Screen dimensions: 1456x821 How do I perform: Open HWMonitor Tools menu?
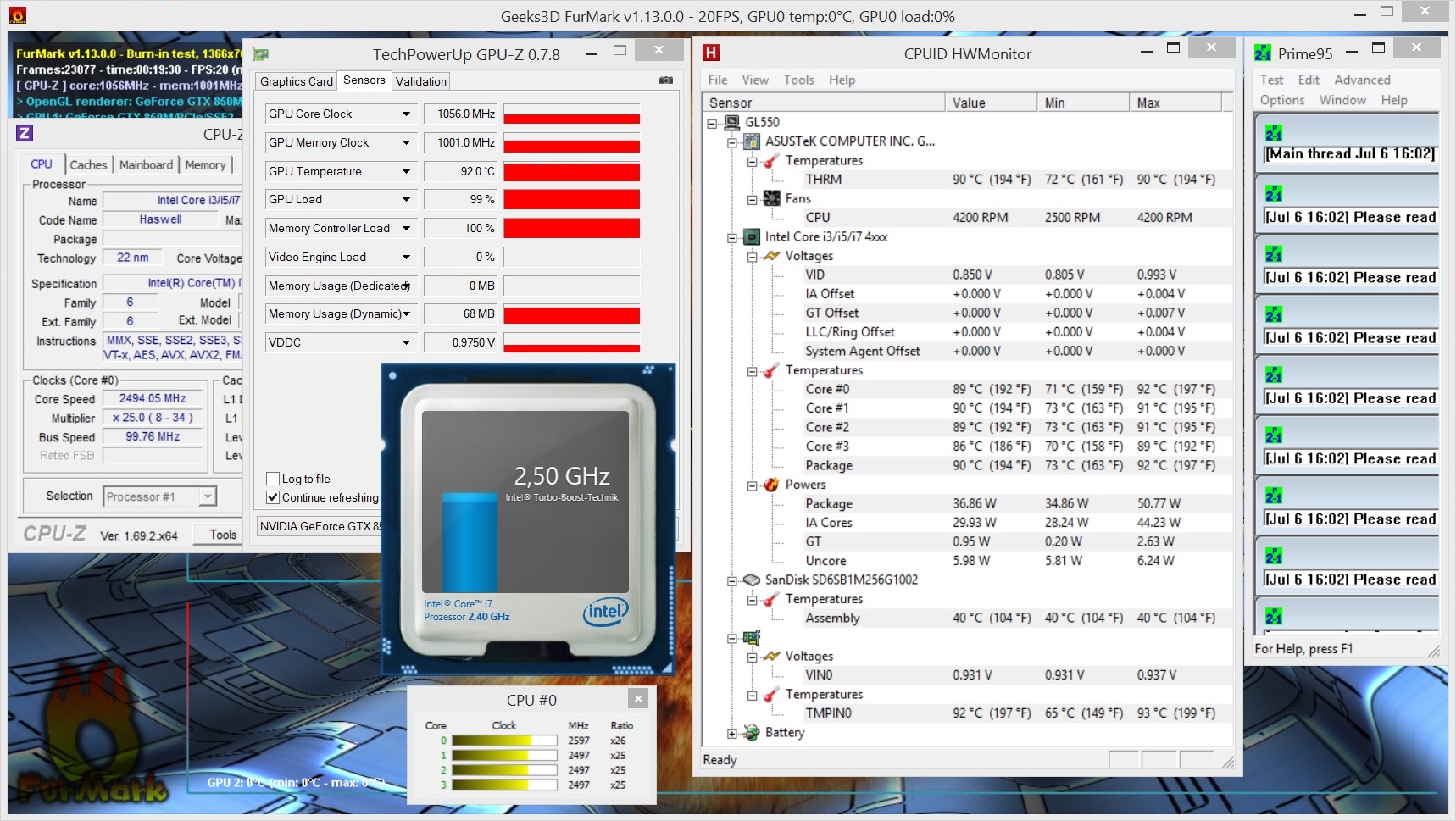[798, 80]
